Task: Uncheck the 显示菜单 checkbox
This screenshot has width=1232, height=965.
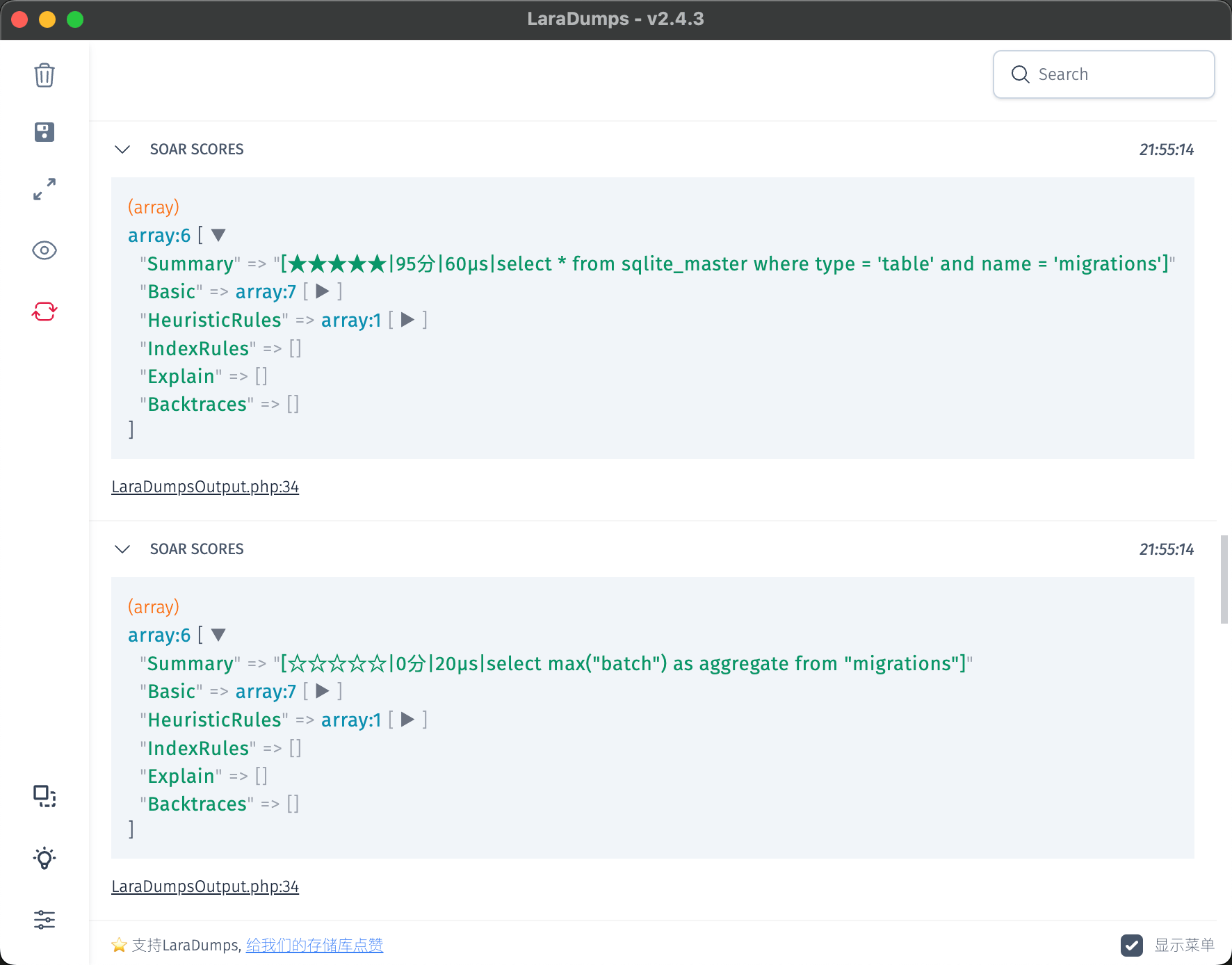Action: click(1131, 946)
